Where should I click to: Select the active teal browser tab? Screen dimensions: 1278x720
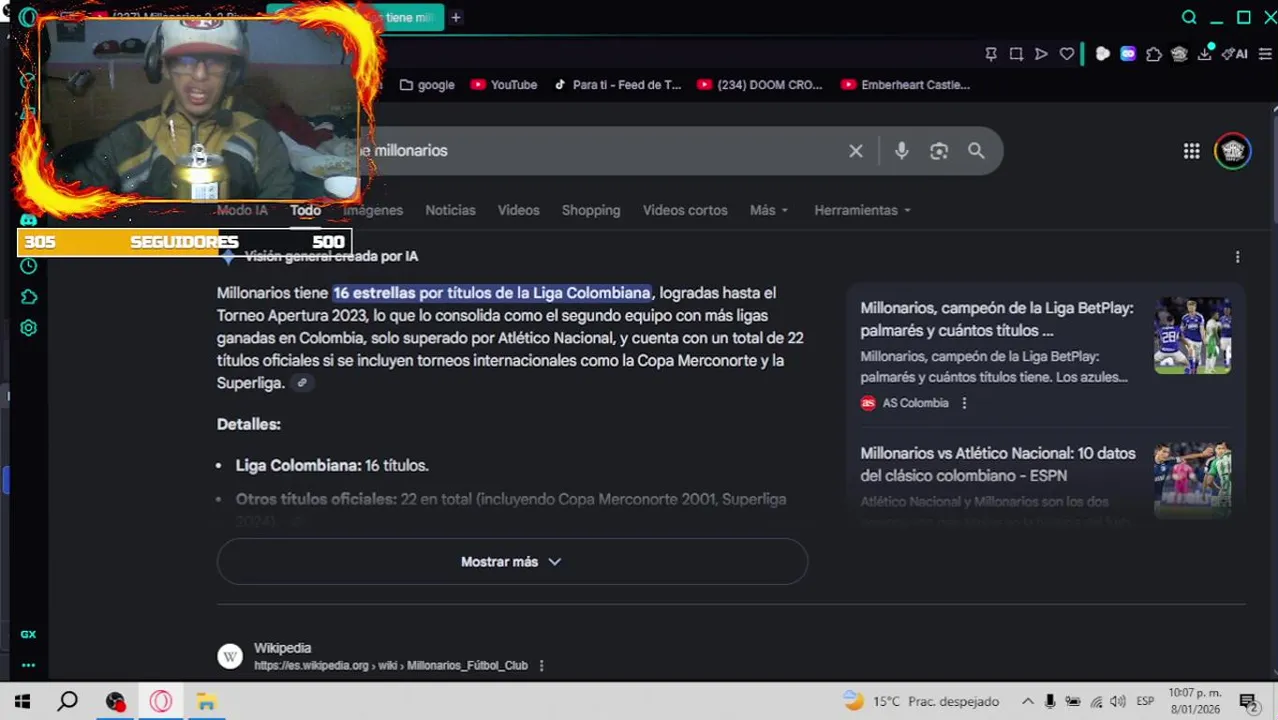[x=411, y=17]
